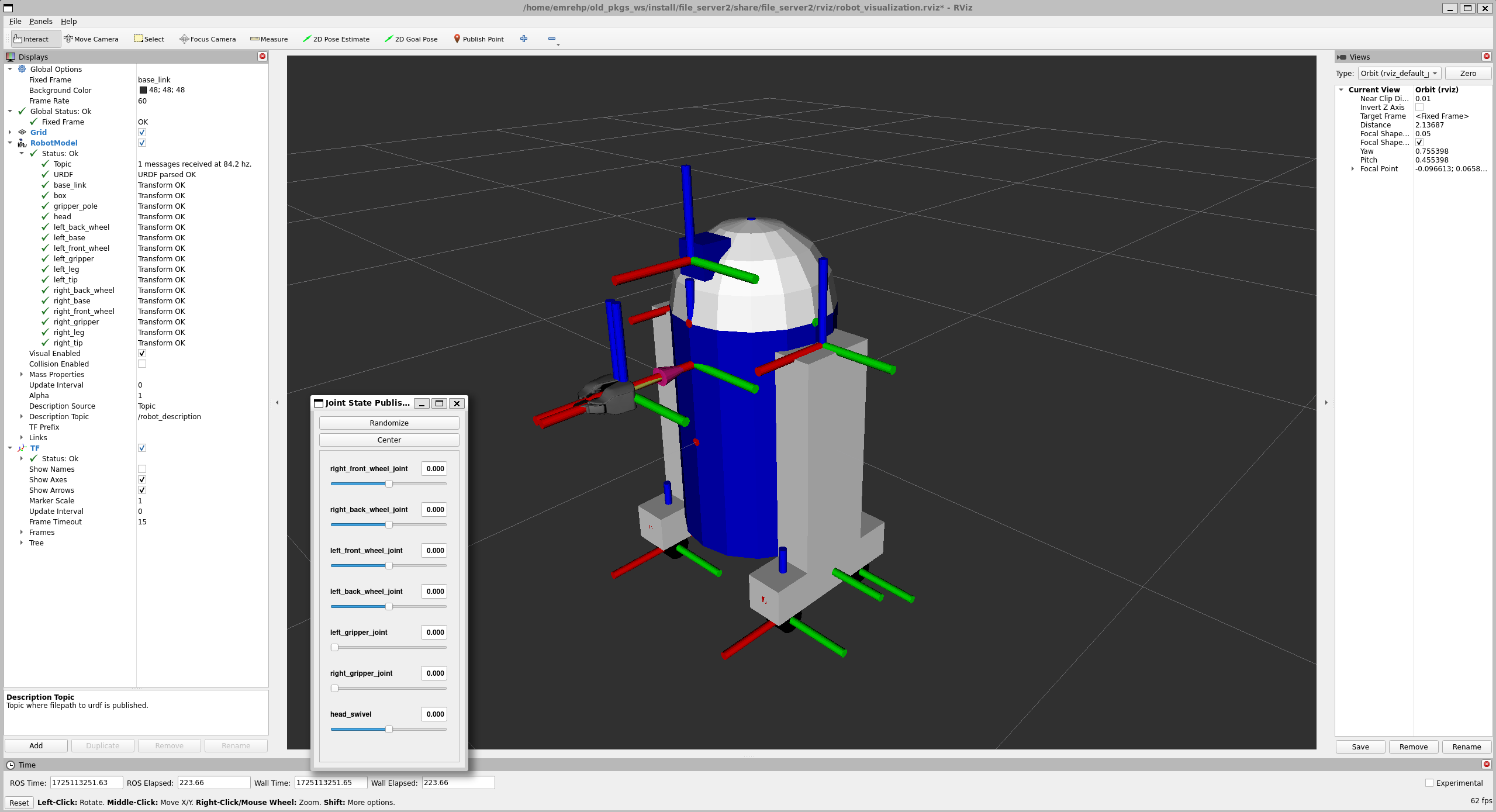Expand the Tree section under TF
This screenshot has width=1496, height=812.
(x=22, y=542)
